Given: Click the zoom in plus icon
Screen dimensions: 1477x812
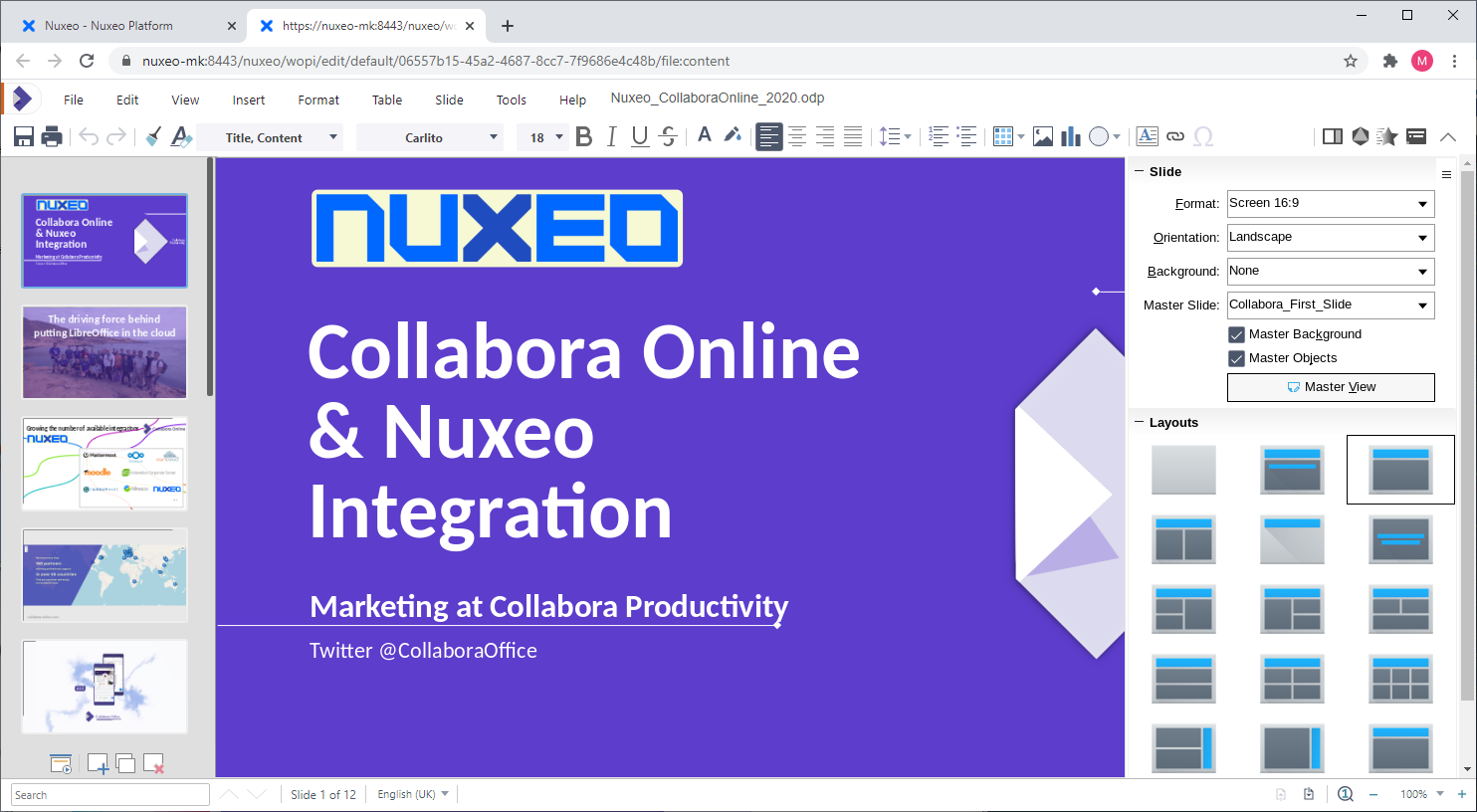Looking at the screenshot, I should 1462,794.
